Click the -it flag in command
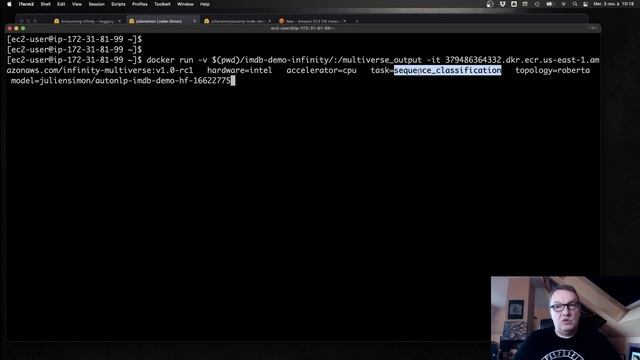Viewport: 640px width, 360px height. point(433,60)
